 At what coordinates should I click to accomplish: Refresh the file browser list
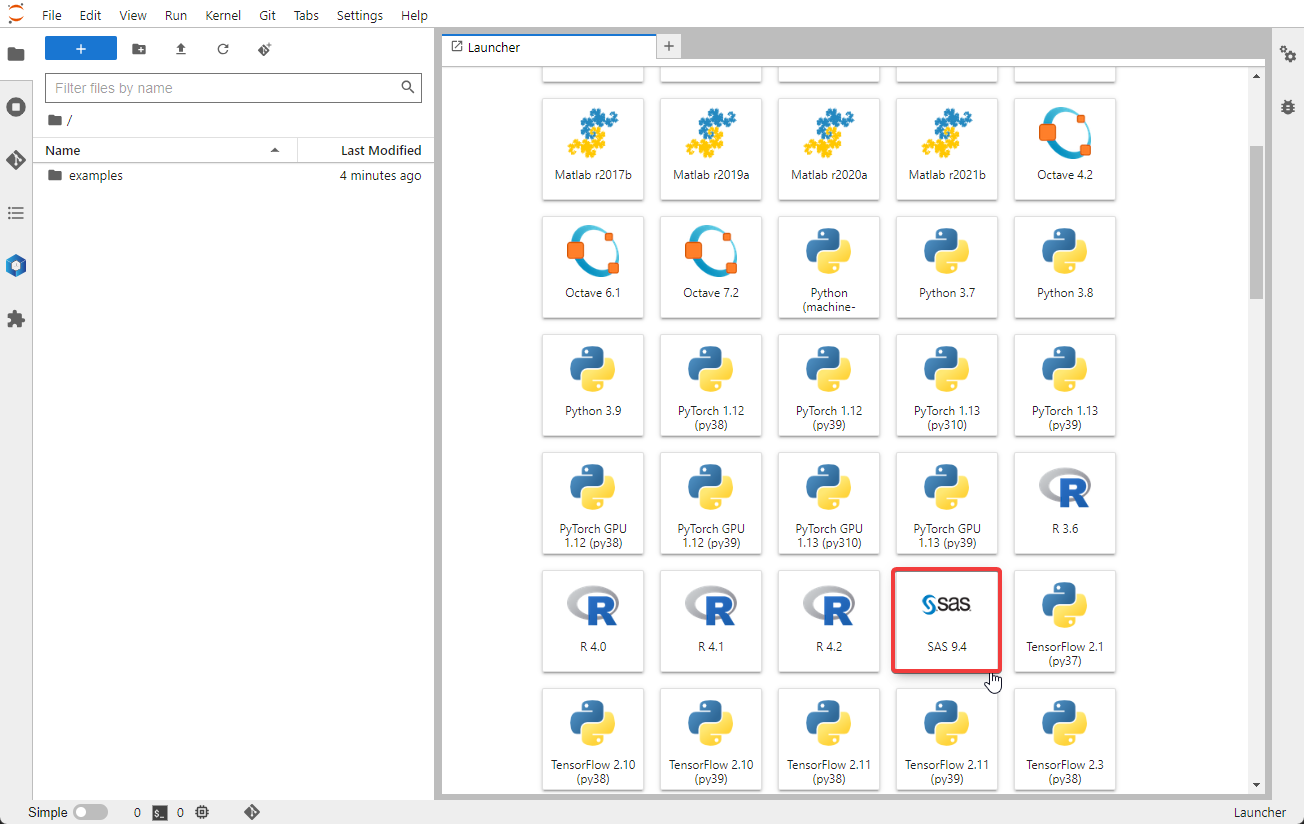(x=223, y=49)
